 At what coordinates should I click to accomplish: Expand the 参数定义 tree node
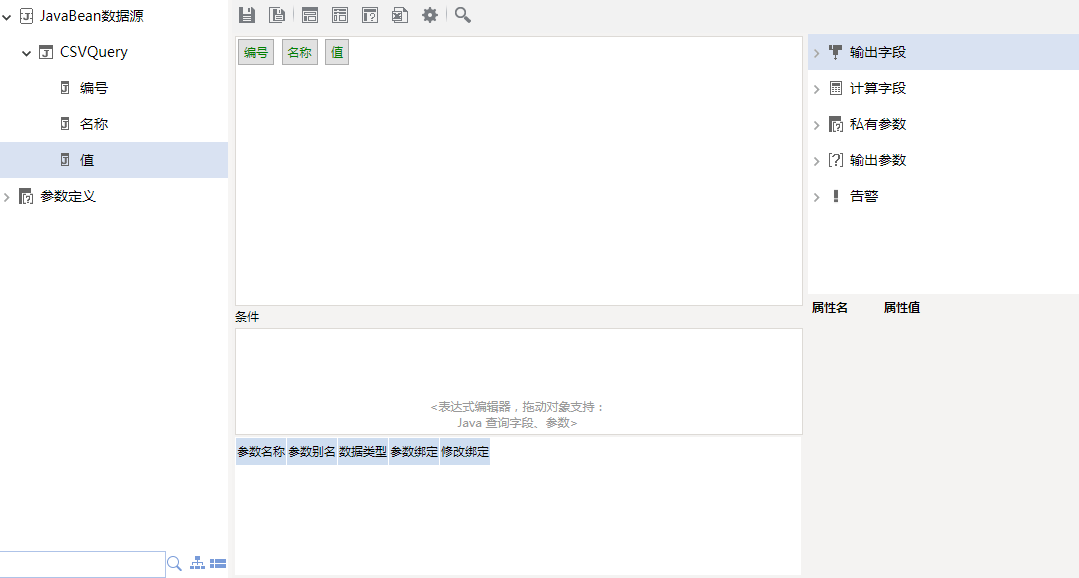[x=7, y=197]
